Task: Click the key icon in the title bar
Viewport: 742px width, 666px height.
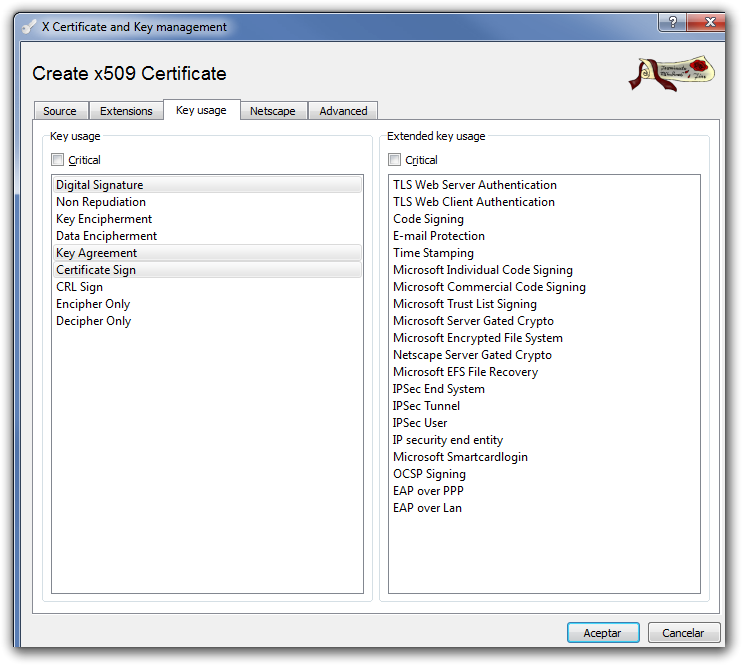Action: [x=28, y=27]
